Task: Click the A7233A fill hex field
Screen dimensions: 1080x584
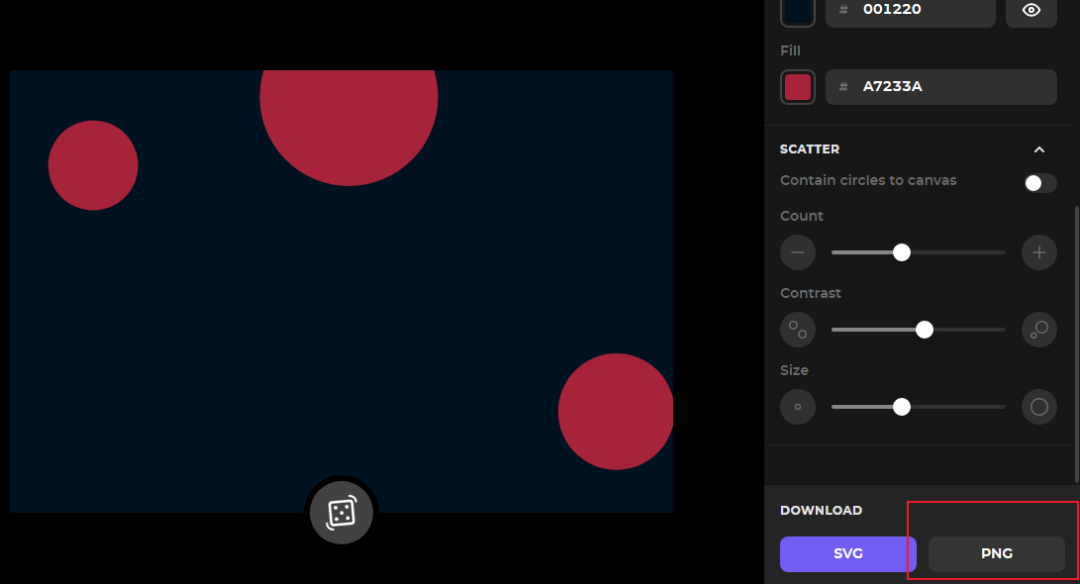Action: [x=940, y=87]
